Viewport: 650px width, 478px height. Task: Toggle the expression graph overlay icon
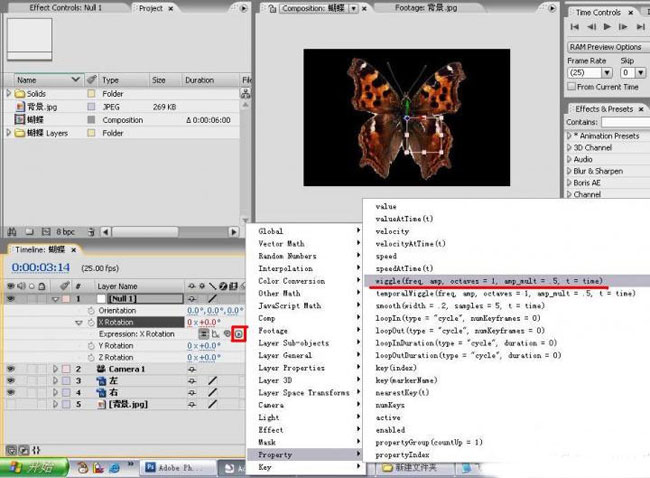point(215,333)
